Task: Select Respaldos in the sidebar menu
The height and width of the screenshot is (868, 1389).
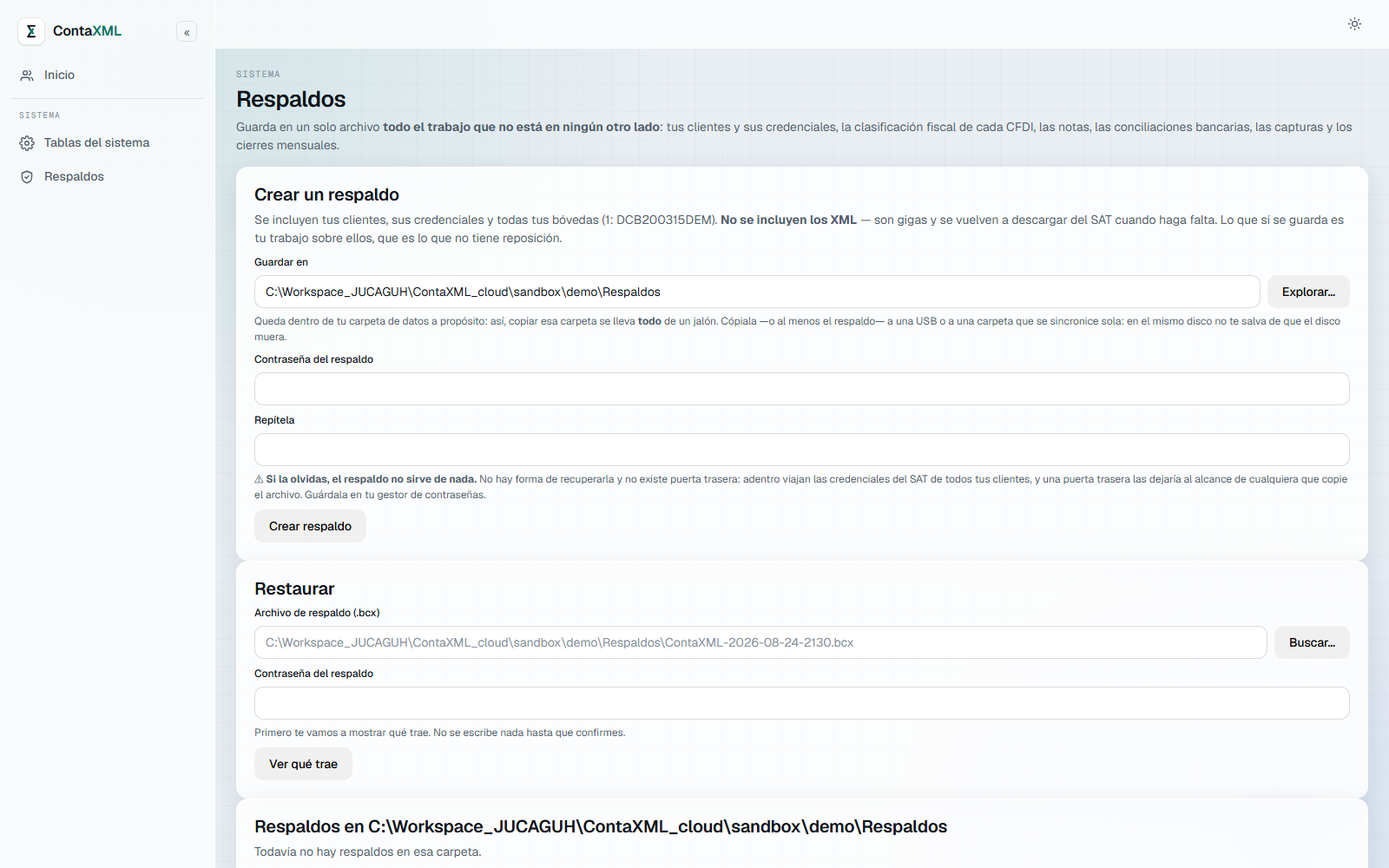Action: click(107, 177)
